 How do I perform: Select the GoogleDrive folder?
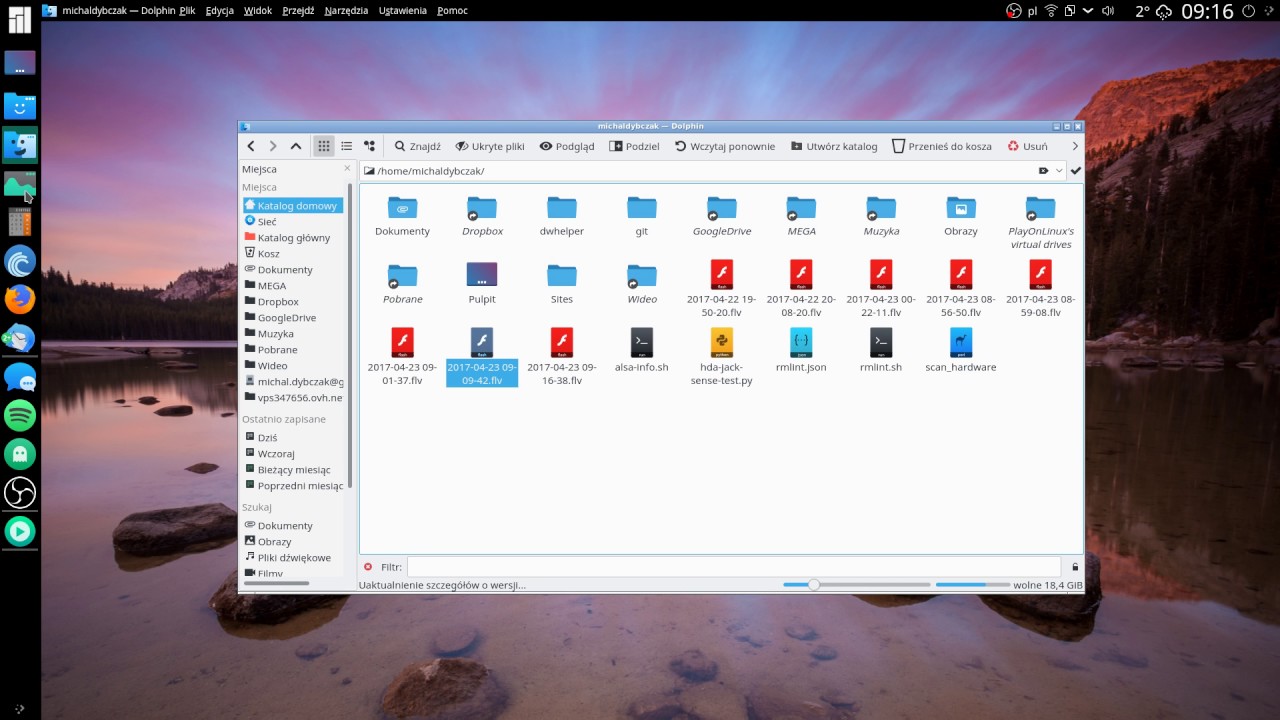tap(722, 215)
